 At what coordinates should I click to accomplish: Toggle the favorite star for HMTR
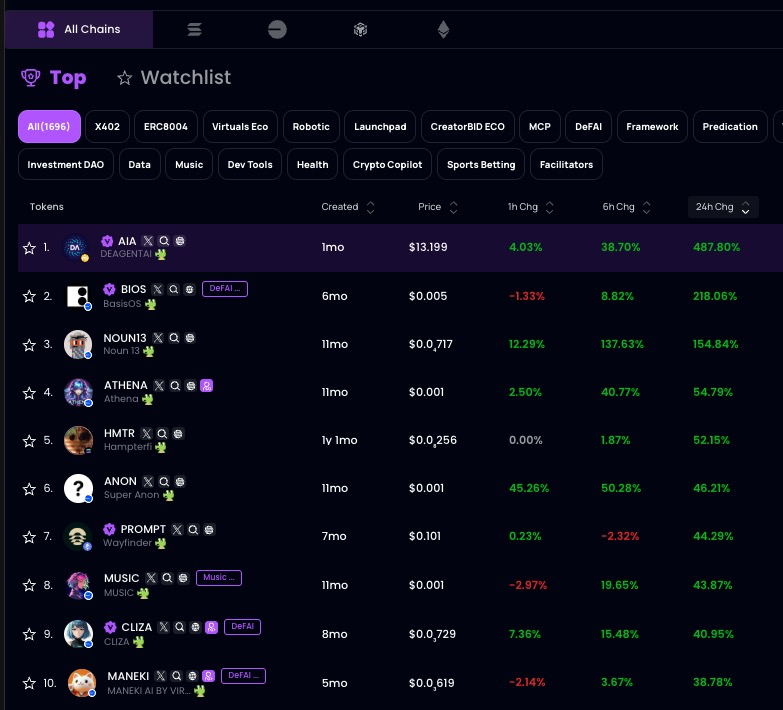29,441
